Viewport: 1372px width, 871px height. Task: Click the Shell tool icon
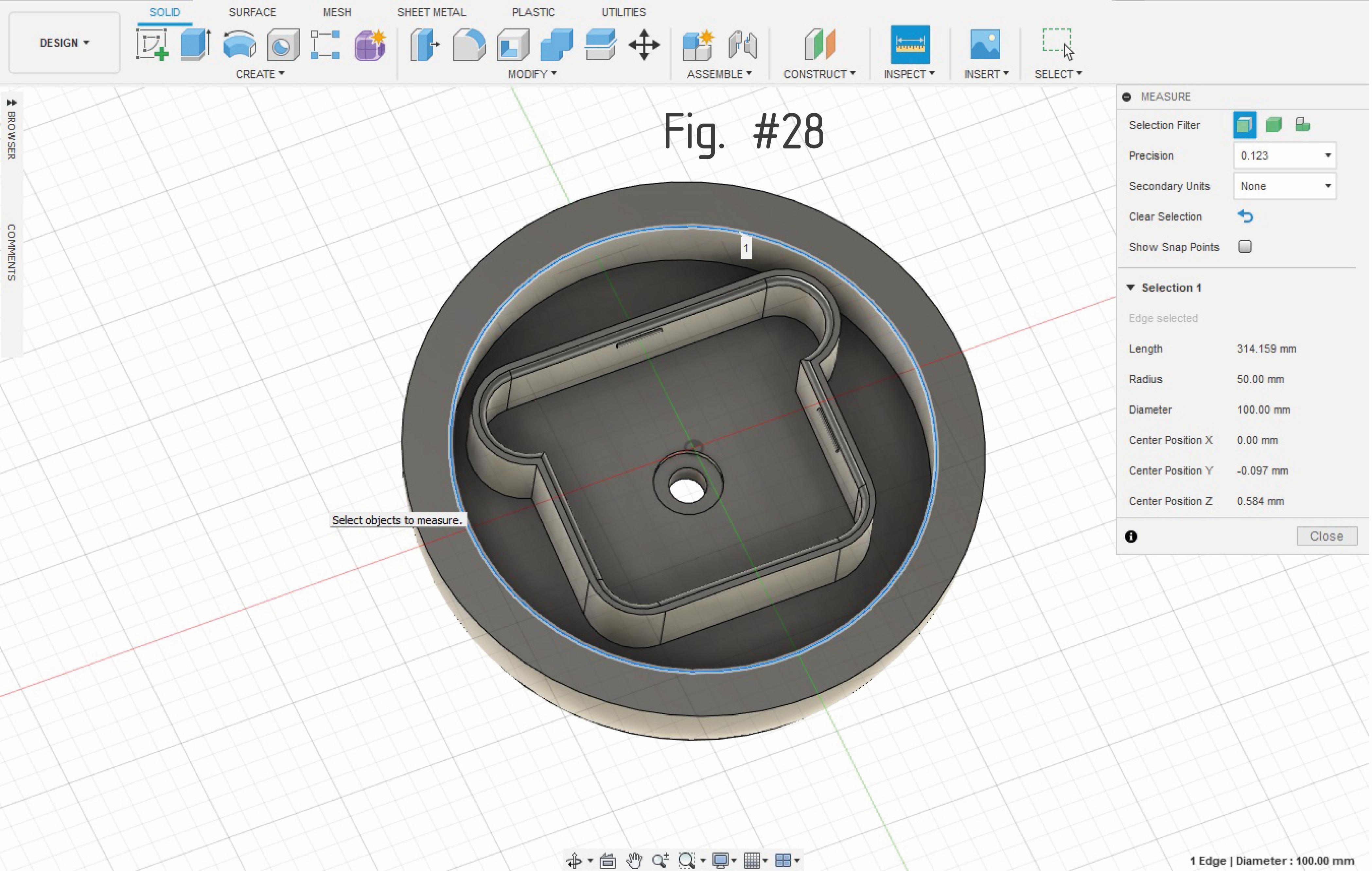point(513,44)
